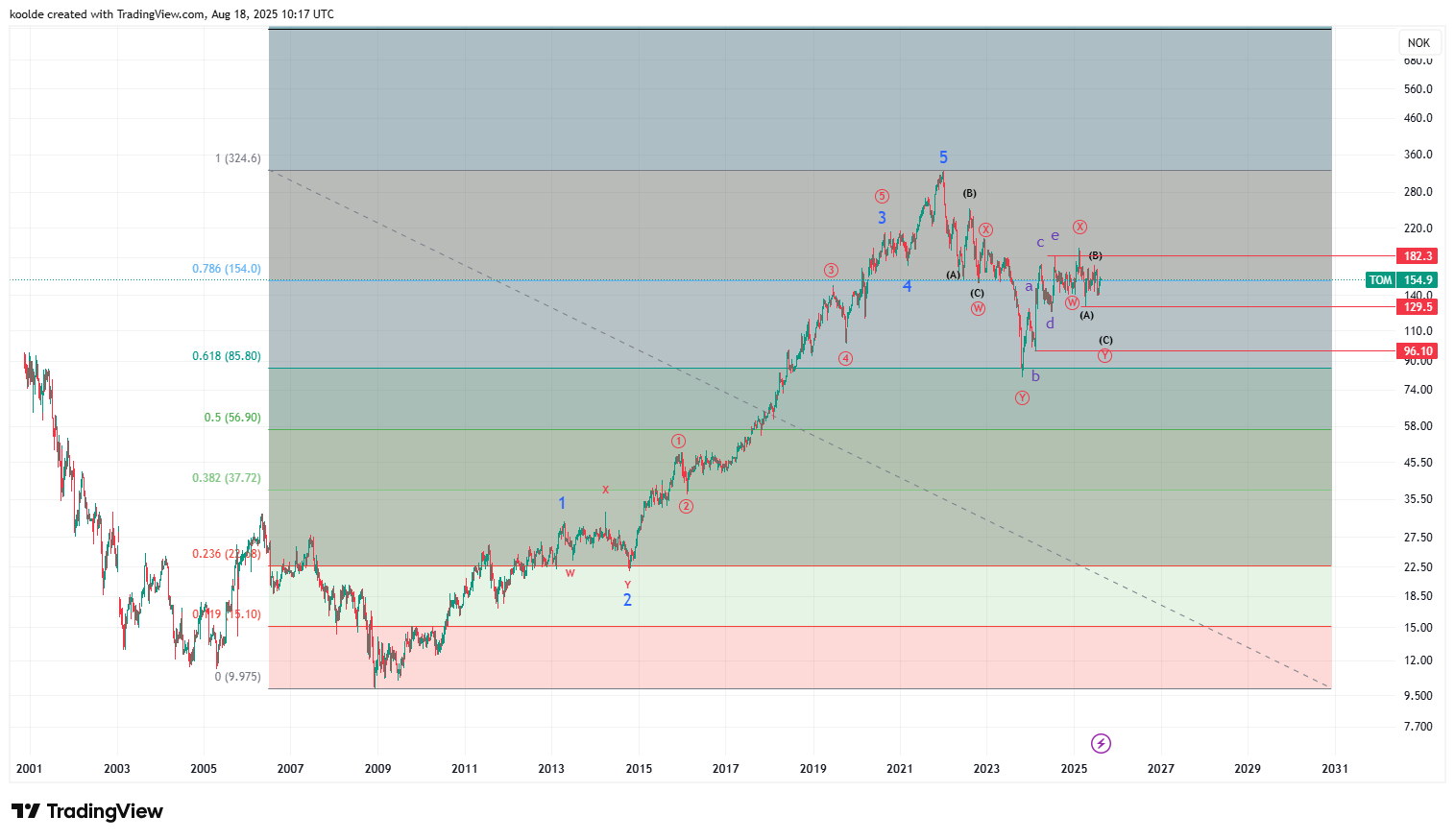Select the red 96.10 price level tag
Screen dimensions: 1455x840
click(x=1418, y=351)
